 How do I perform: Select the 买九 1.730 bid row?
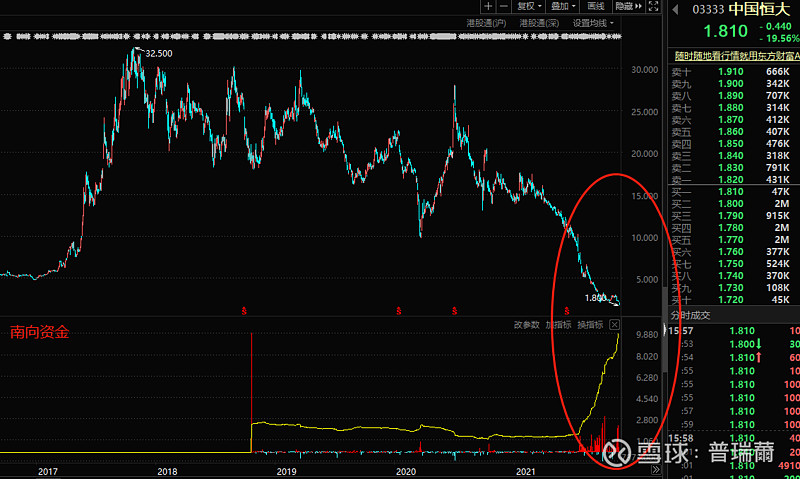pyautogui.click(x=734, y=288)
